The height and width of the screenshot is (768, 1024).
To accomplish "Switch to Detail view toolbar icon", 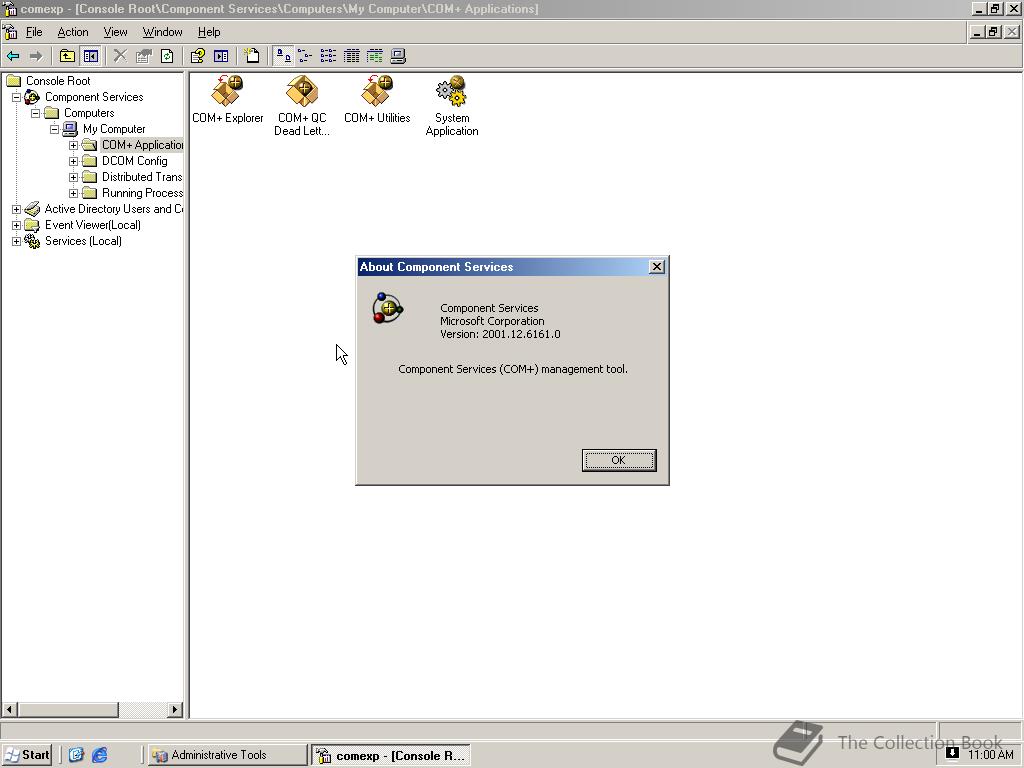I will click(351, 56).
